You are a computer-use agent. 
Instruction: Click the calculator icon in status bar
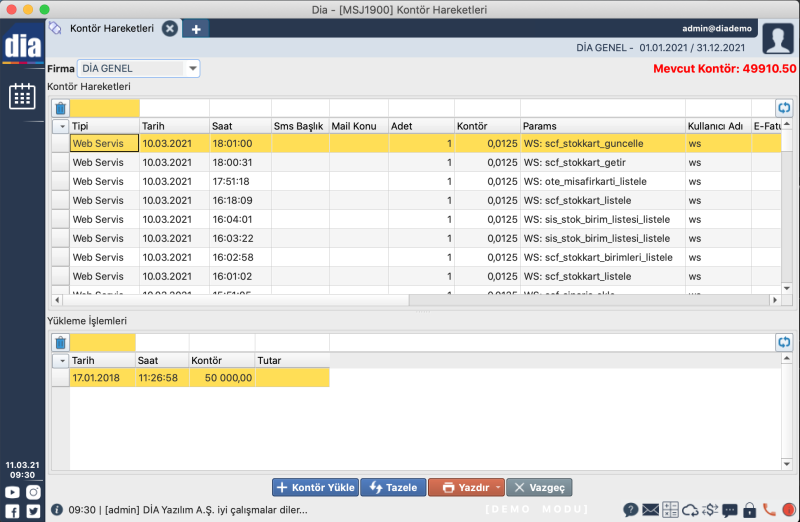670,510
